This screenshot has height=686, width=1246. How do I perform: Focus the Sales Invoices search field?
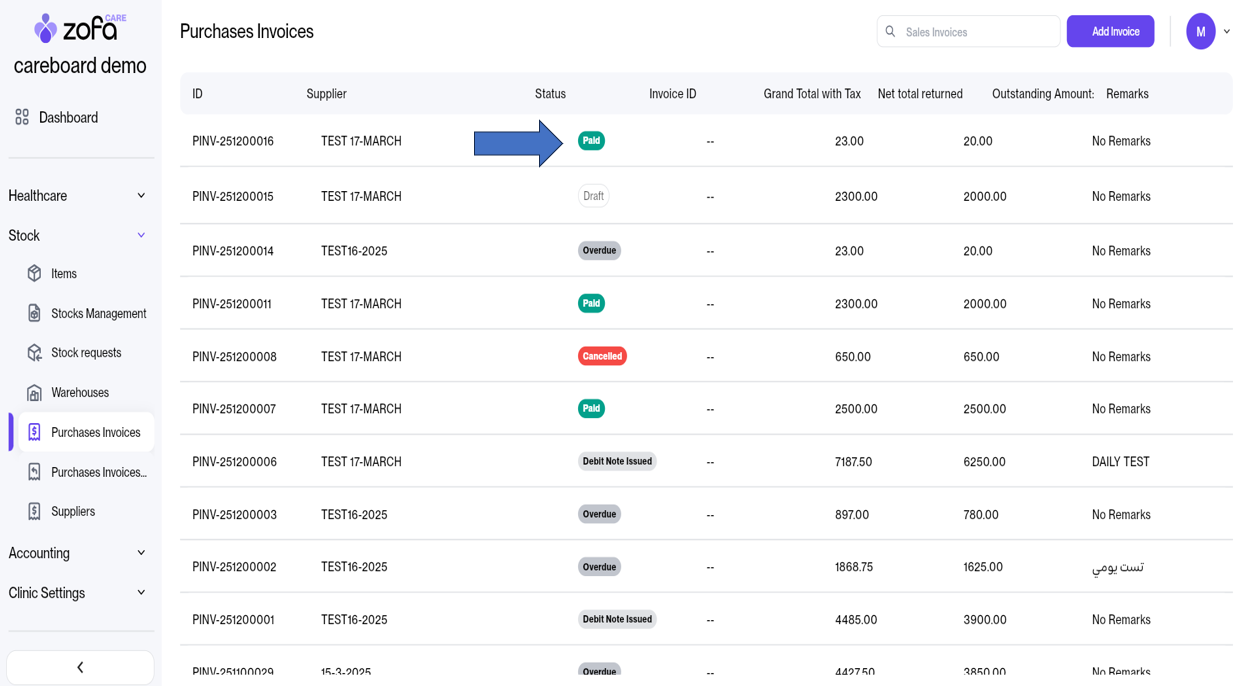click(975, 32)
